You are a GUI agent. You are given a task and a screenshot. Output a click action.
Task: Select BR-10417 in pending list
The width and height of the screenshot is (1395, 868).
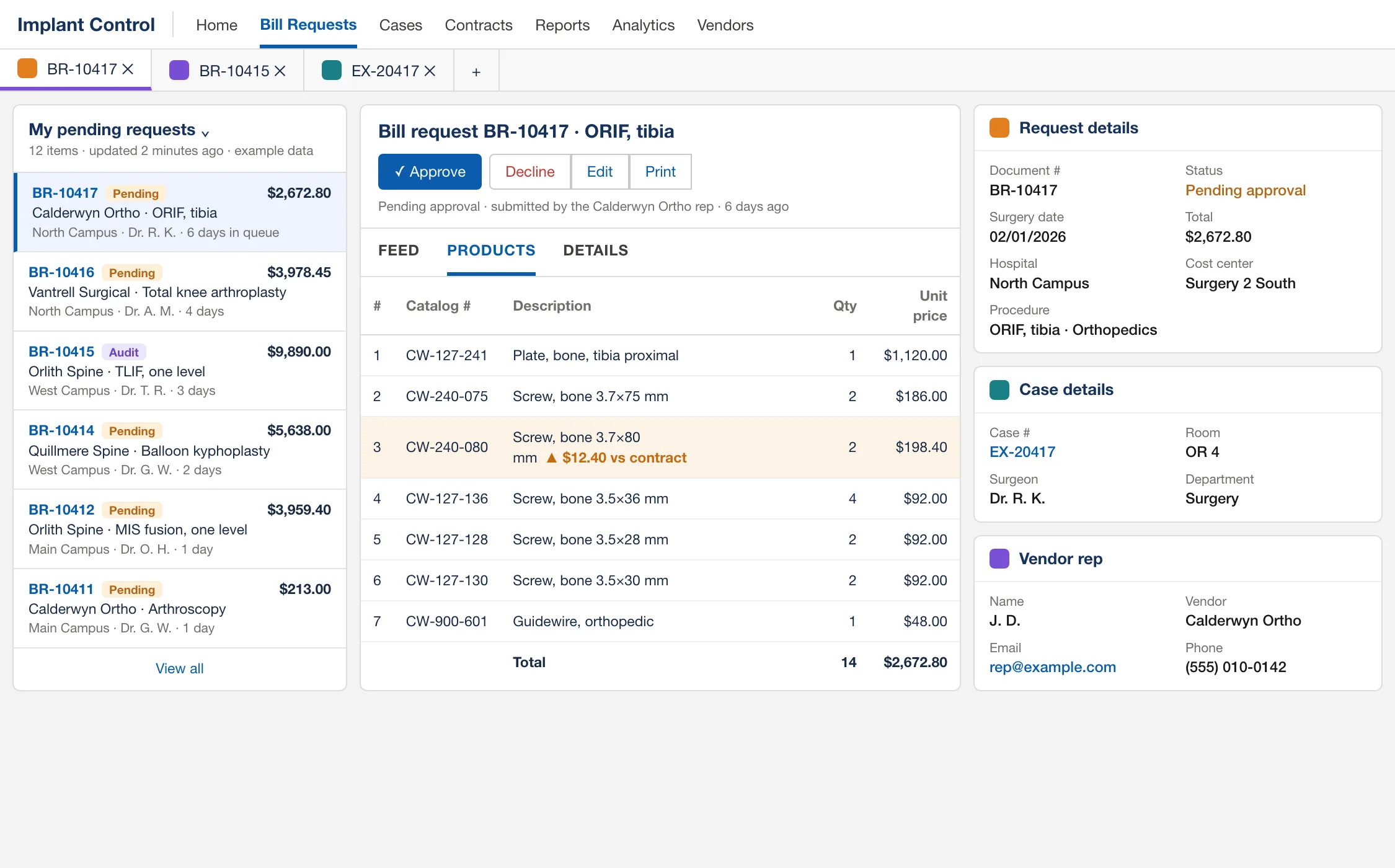pos(180,212)
